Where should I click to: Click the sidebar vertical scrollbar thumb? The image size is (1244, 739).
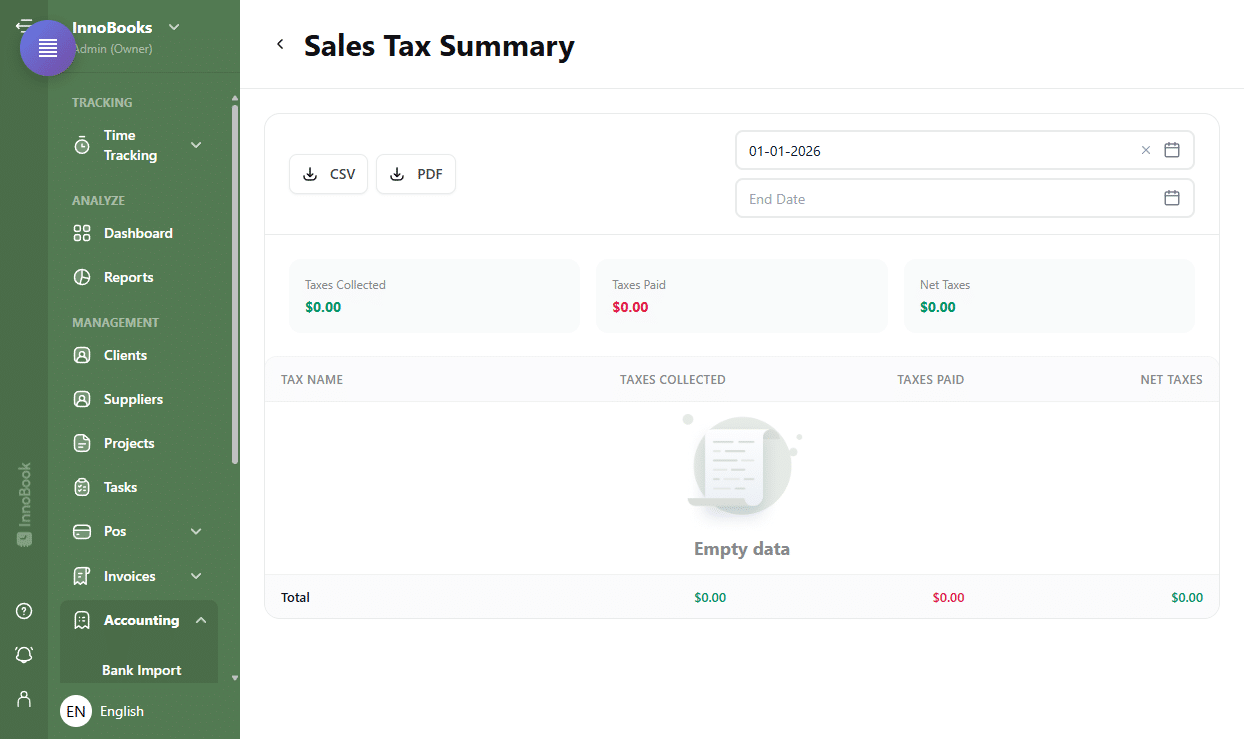point(235,284)
